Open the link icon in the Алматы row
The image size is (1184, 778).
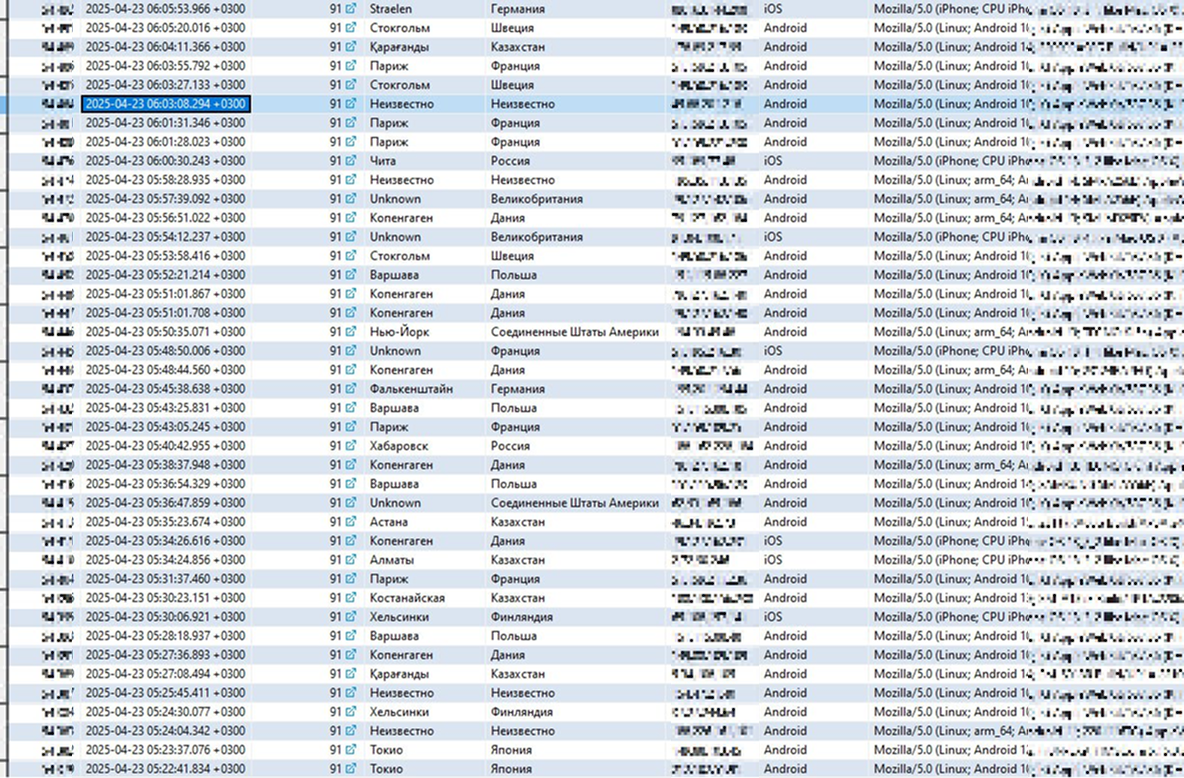351,560
